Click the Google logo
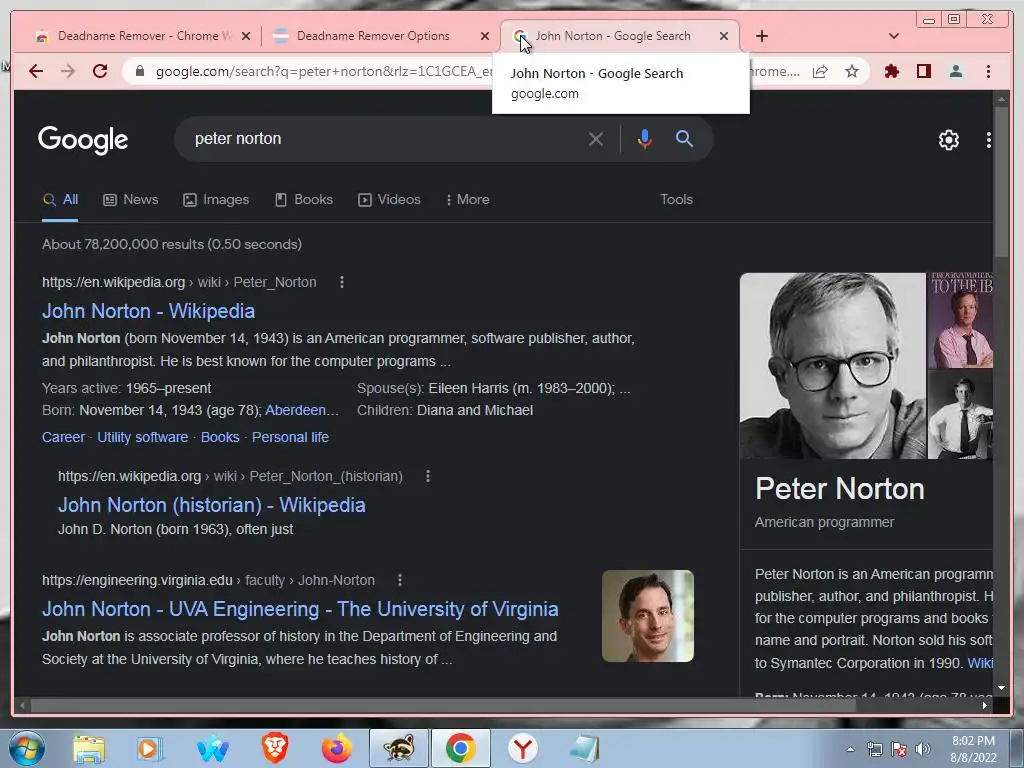Viewport: 1024px width, 768px height. click(83, 140)
